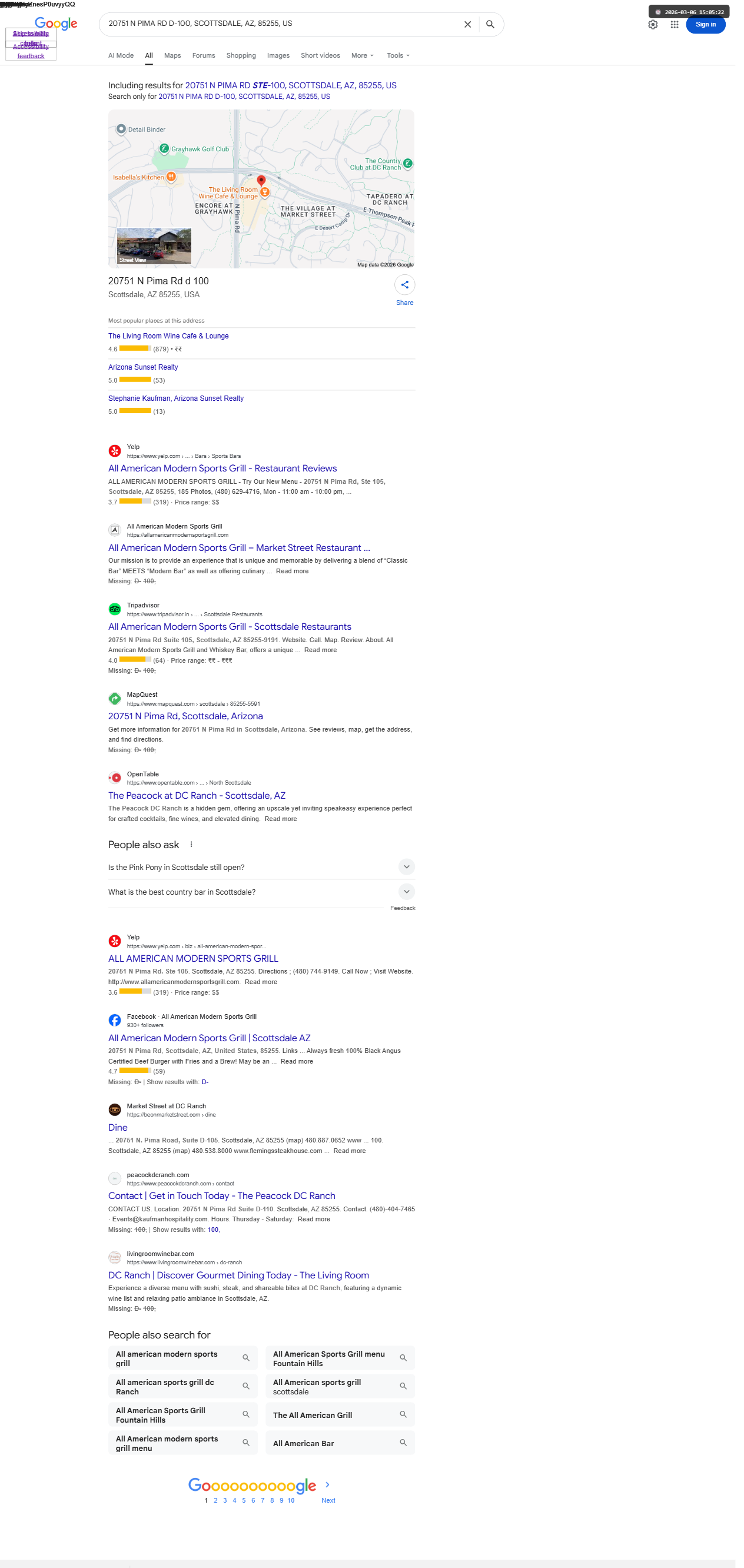Open Google apps grid icon
Viewport: 744px width, 1568px height.
[x=683, y=24]
